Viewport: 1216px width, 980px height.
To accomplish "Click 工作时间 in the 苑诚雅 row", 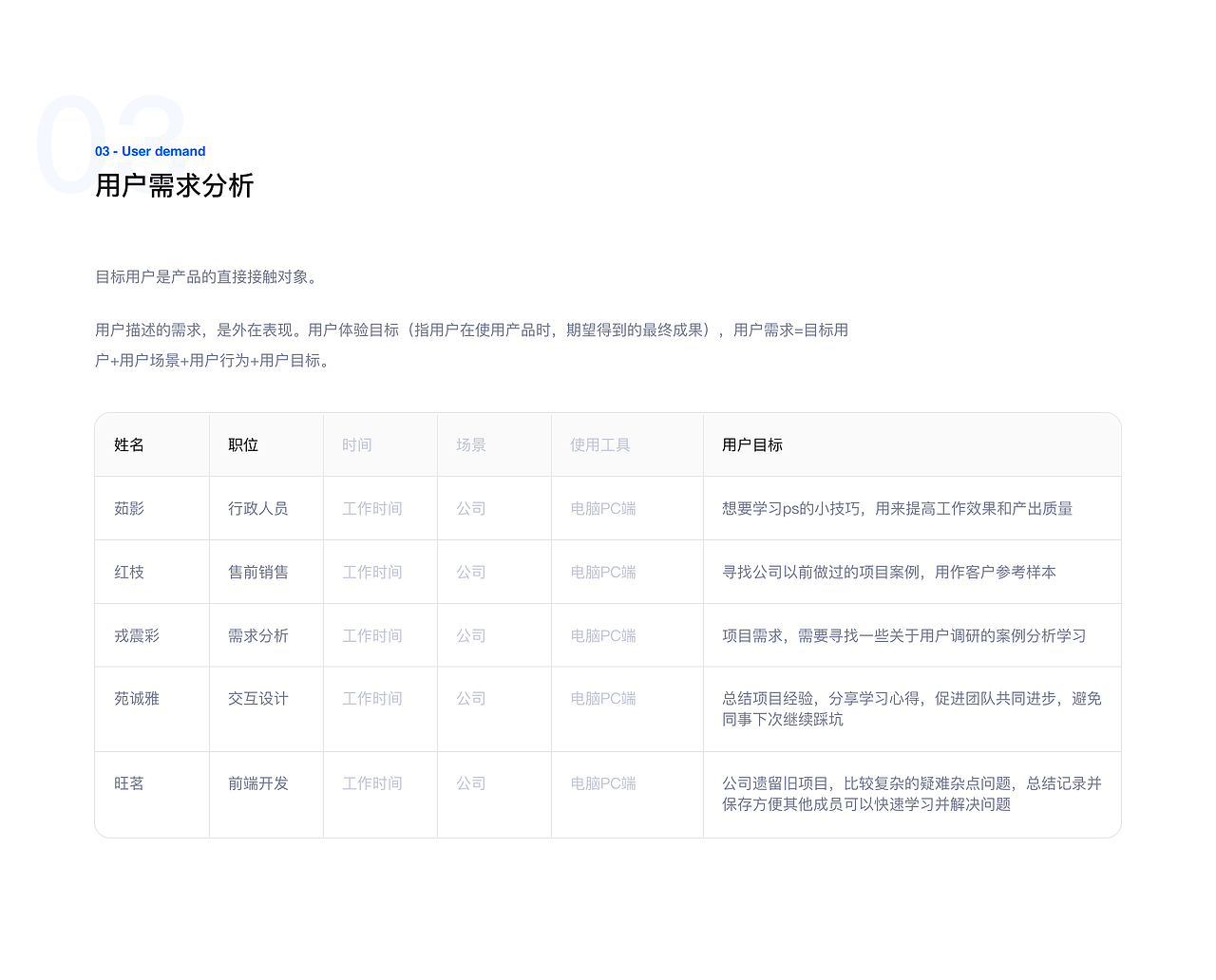I will pos(372,699).
